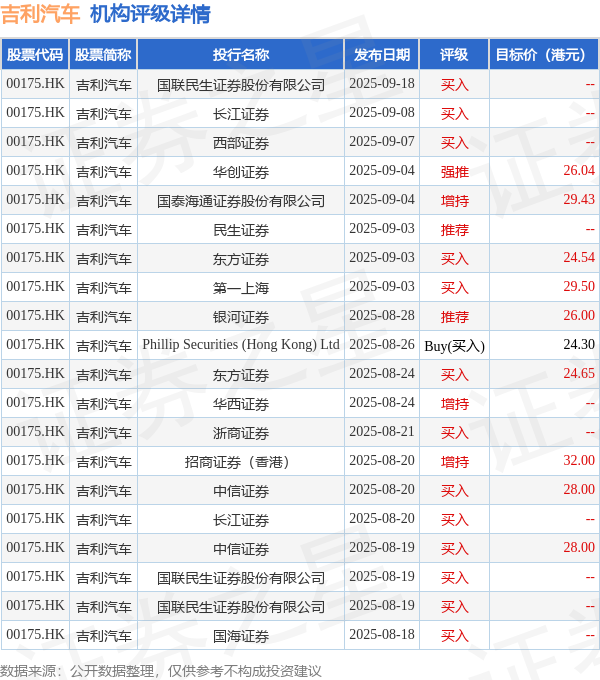Viewport: 600px width, 680px height.
Task: Click 增持 rating in 国泰海通 row
Action: tap(454, 201)
